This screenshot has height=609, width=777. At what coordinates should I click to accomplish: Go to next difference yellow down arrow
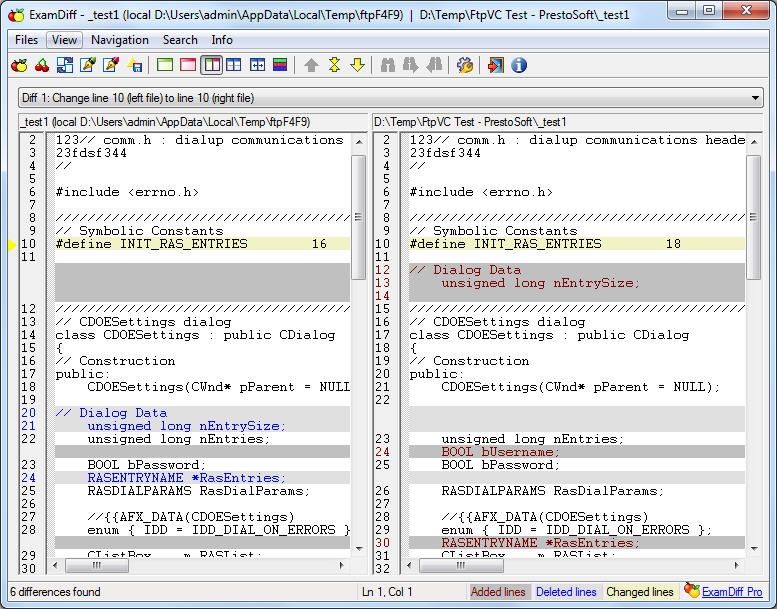(x=357, y=65)
